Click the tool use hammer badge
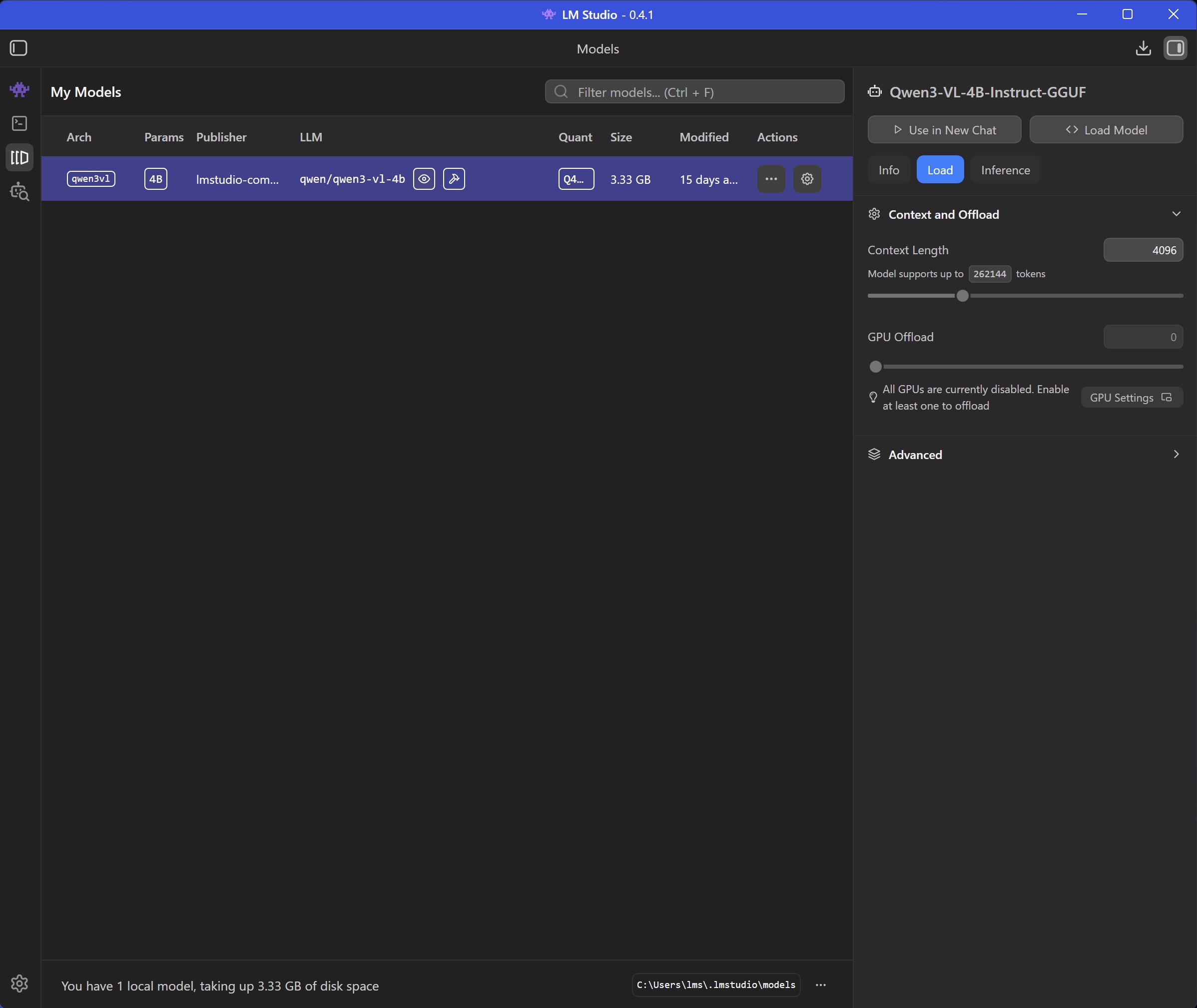 tap(454, 179)
